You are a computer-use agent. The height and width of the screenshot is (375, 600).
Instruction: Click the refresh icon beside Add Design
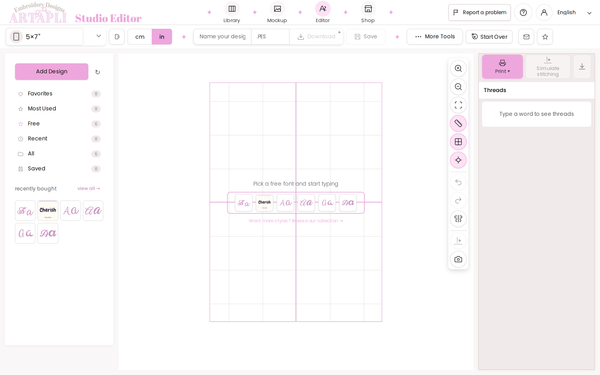coord(98,72)
